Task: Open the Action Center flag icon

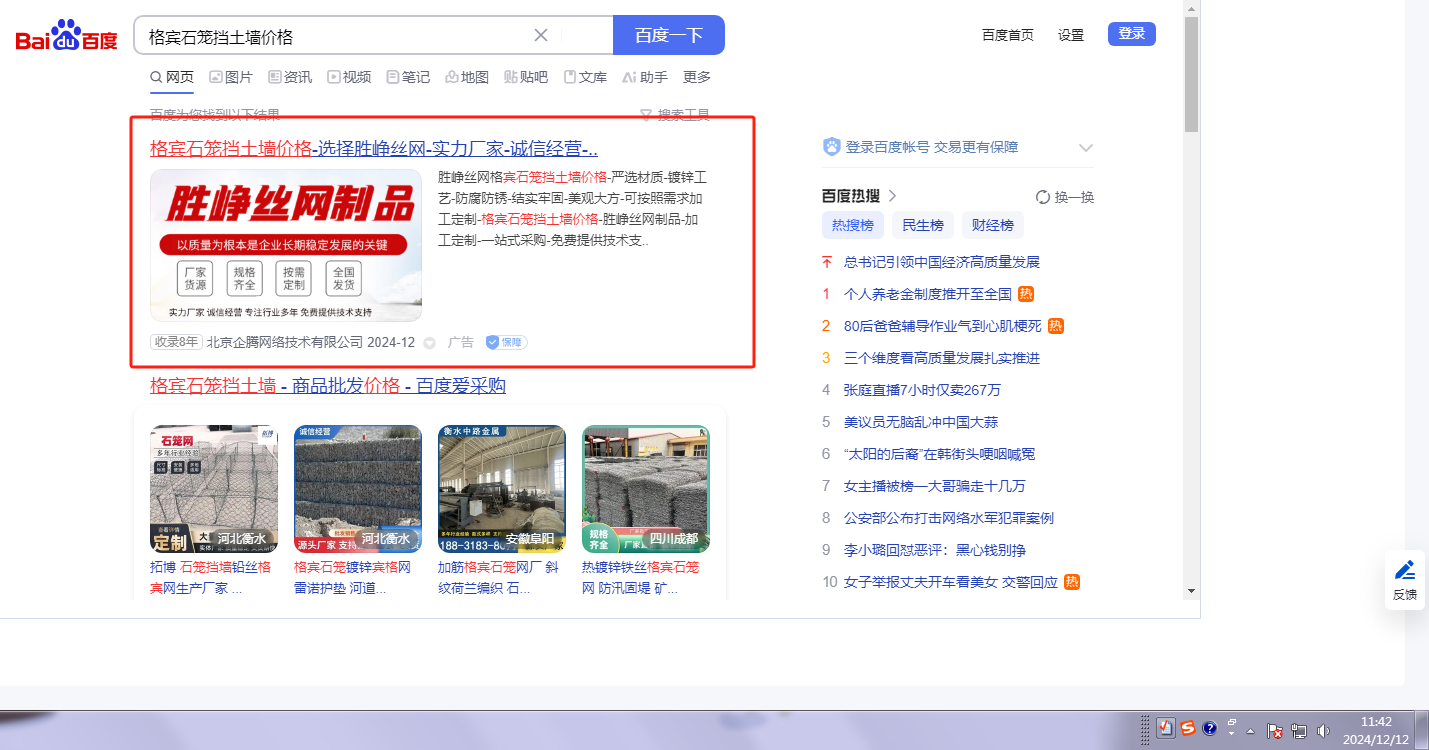Action: [1275, 731]
